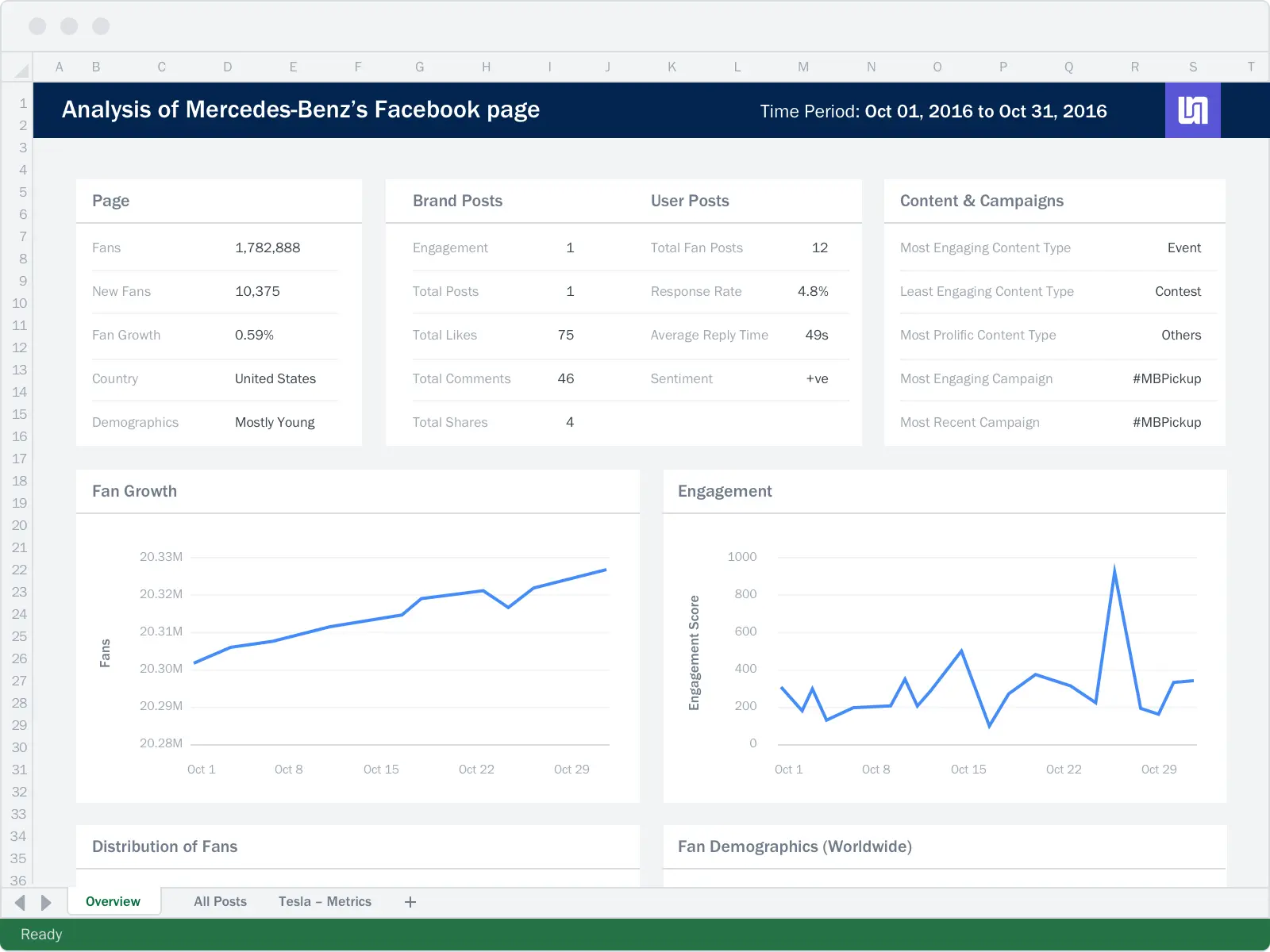The width and height of the screenshot is (1270, 952).
Task: Open the Tesla – Metrics sheet tab
Action: click(x=325, y=901)
